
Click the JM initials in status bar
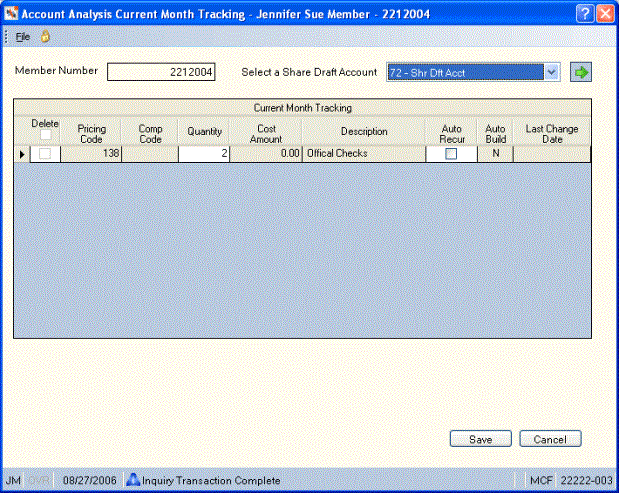pos(13,480)
